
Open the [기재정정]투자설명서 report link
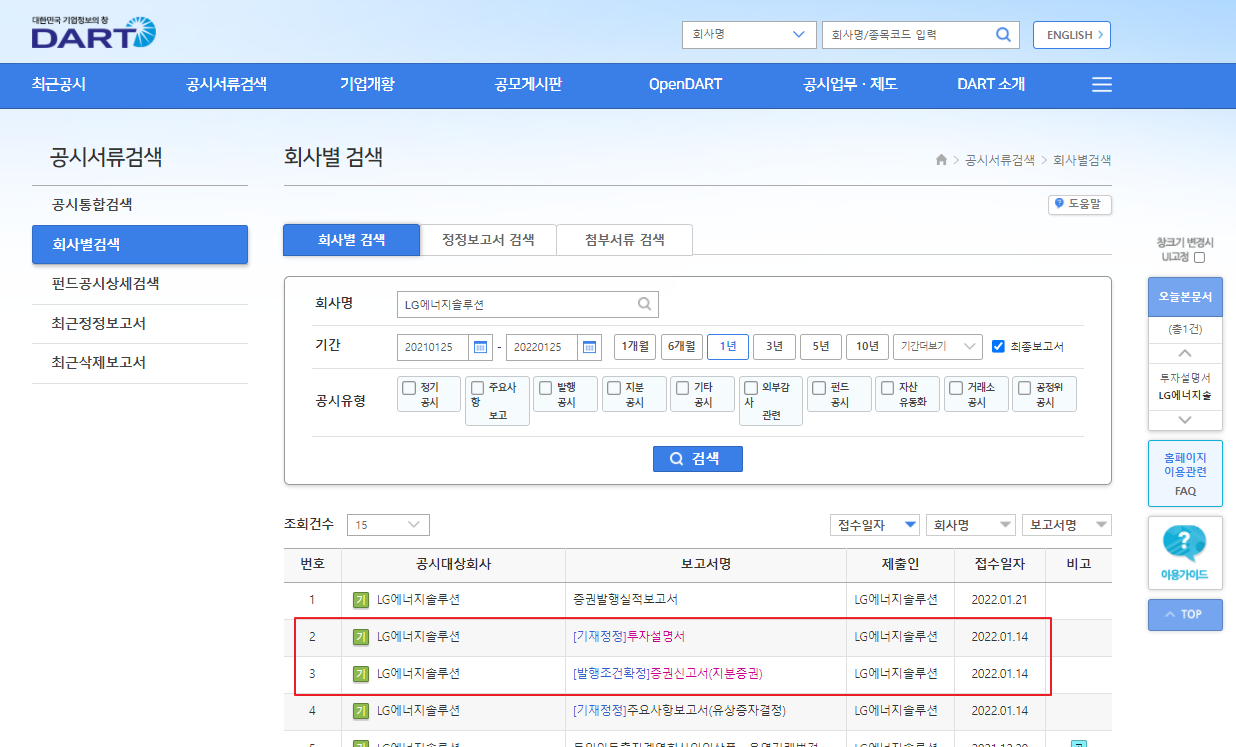(x=629, y=637)
